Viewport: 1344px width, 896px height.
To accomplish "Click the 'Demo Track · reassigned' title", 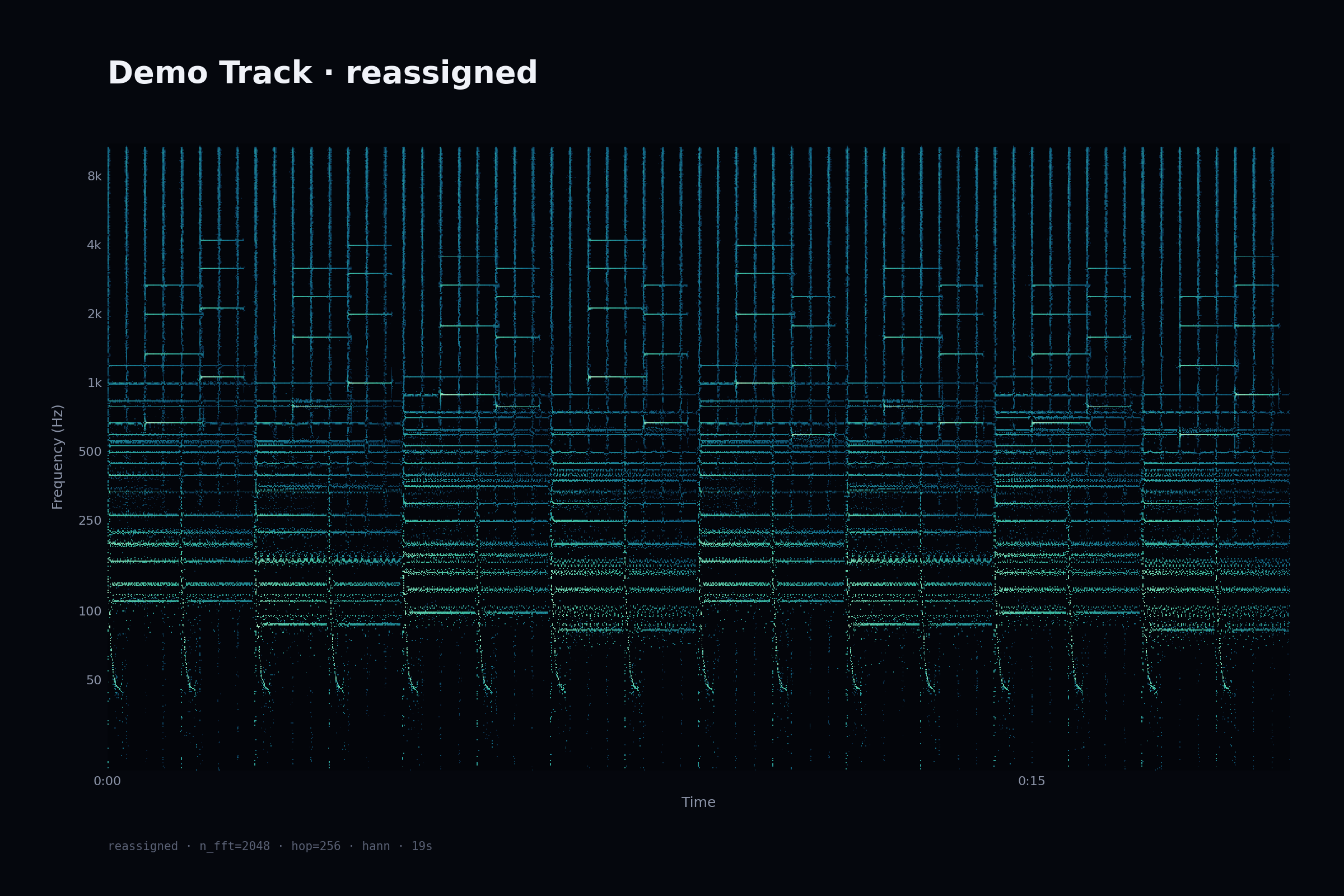I will [x=323, y=73].
